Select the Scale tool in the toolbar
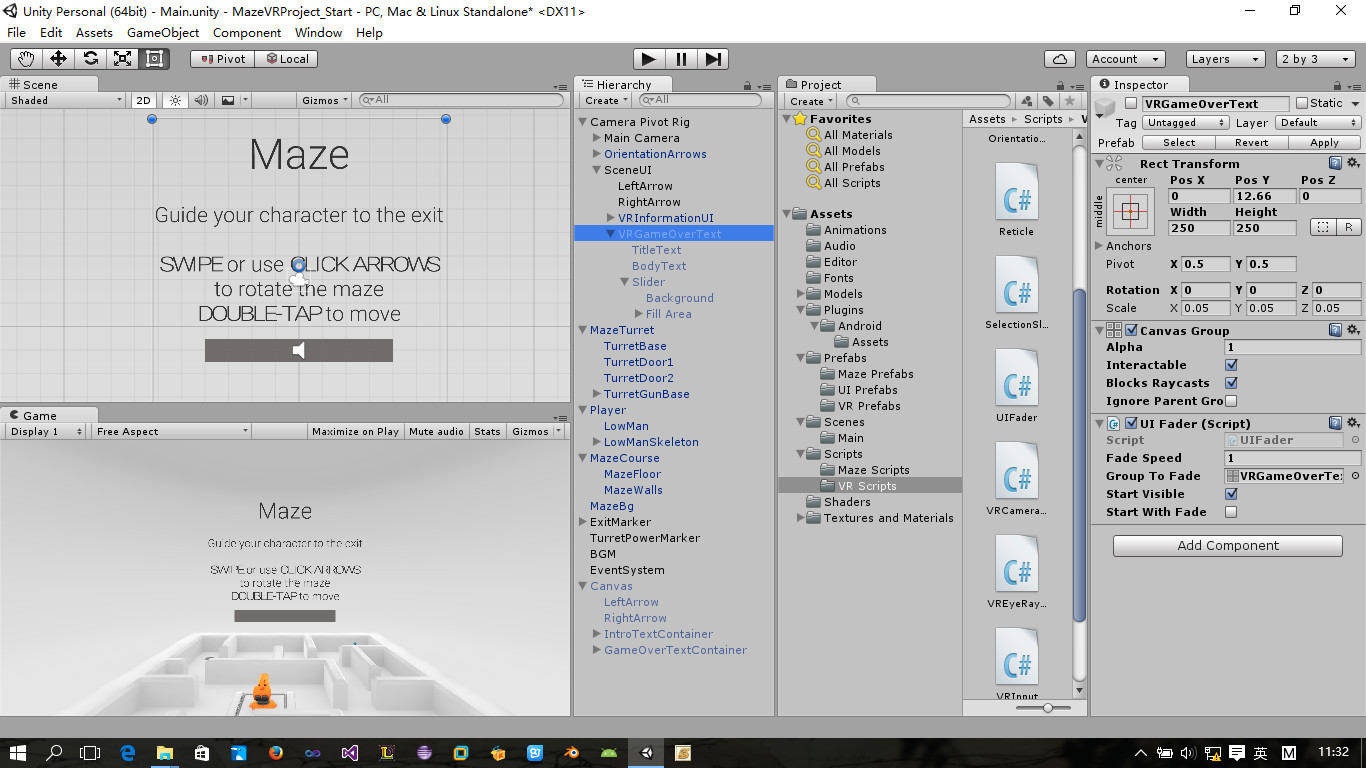Image resolution: width=1366 pixels, height=768 pixels. point(122,59)
